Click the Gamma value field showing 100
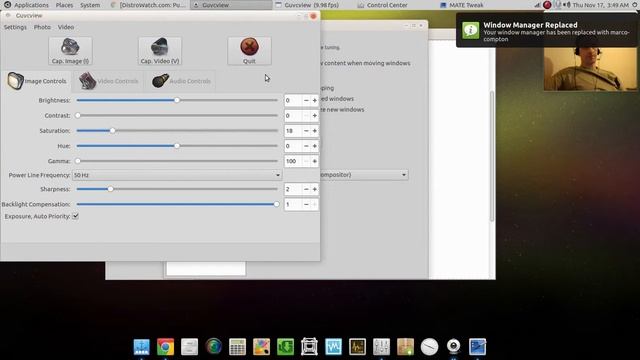Viewport: 640px width, 360px height. pos(293,161)
